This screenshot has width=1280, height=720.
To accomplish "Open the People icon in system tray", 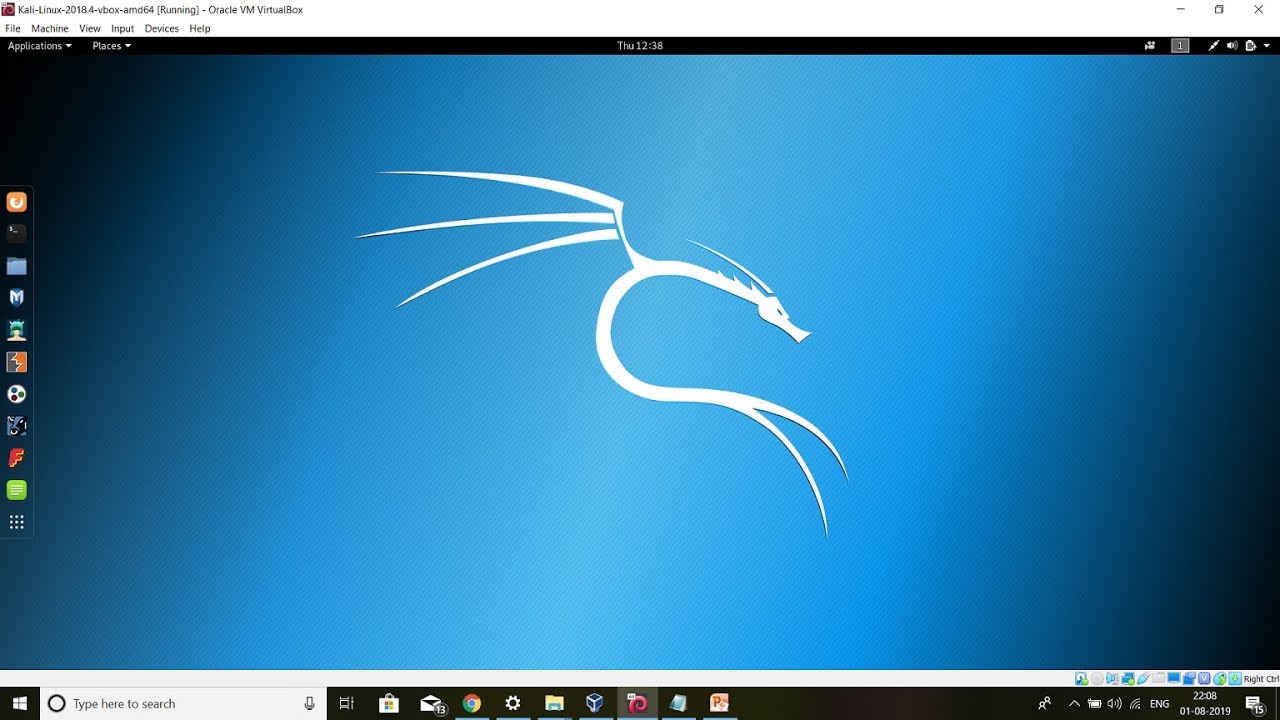I will click(1045, 704).
